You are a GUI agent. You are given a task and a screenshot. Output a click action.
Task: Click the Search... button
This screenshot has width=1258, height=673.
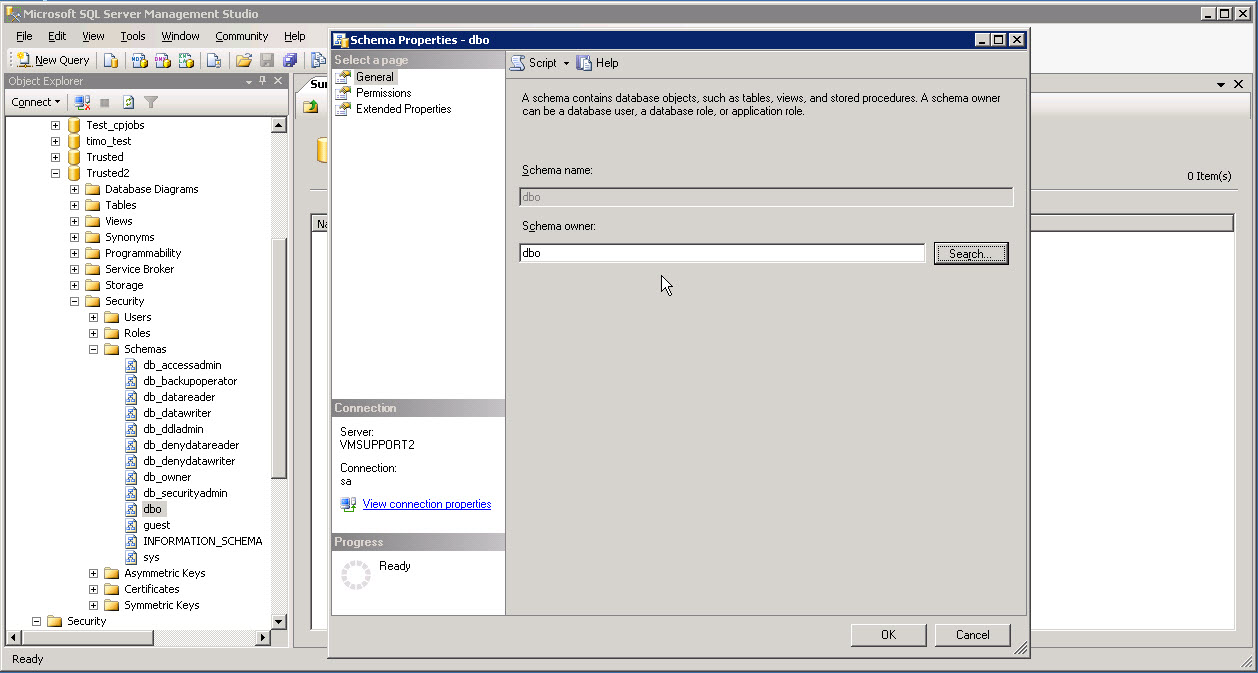coord(971,254)
